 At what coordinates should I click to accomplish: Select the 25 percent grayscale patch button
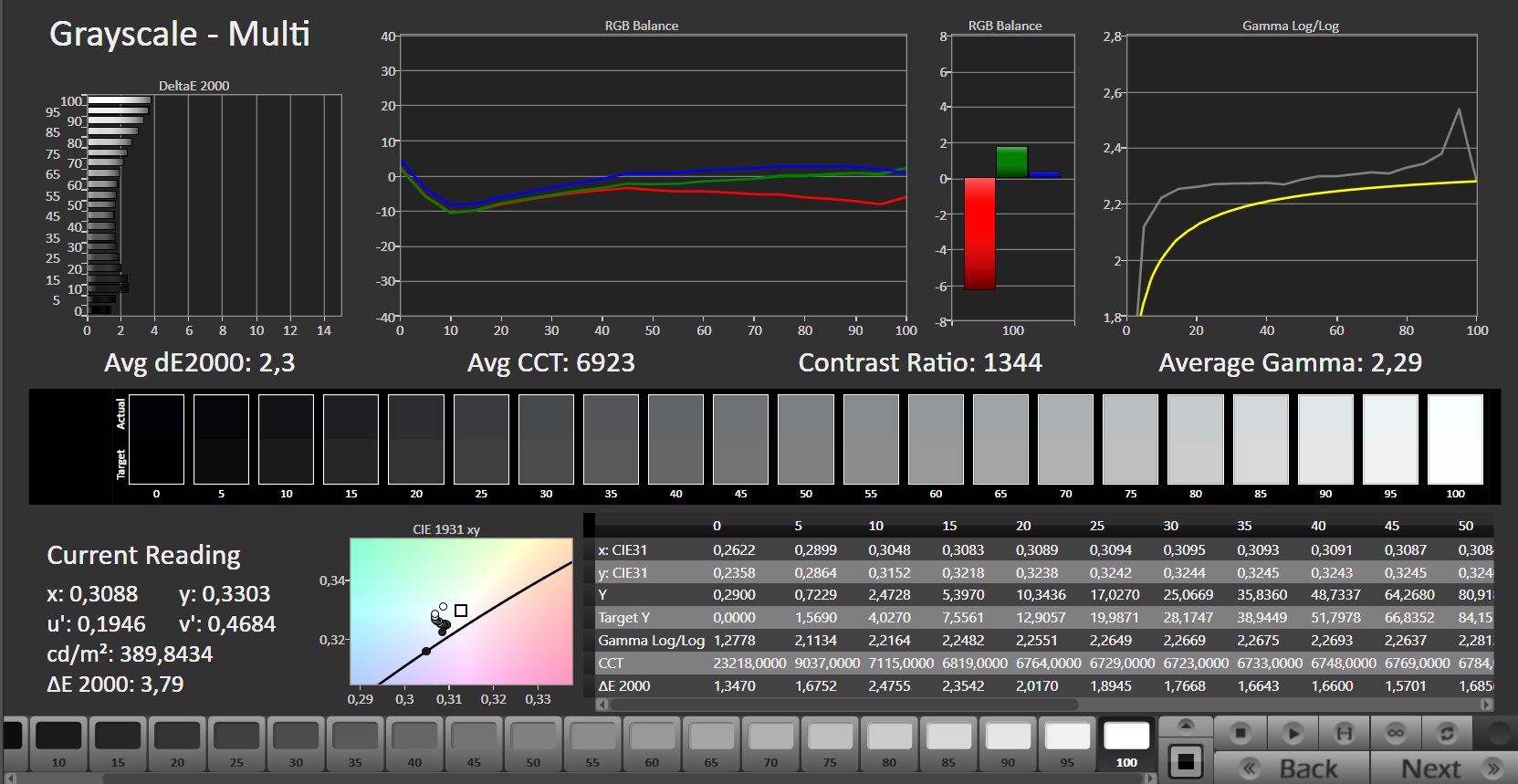(236, 745)
